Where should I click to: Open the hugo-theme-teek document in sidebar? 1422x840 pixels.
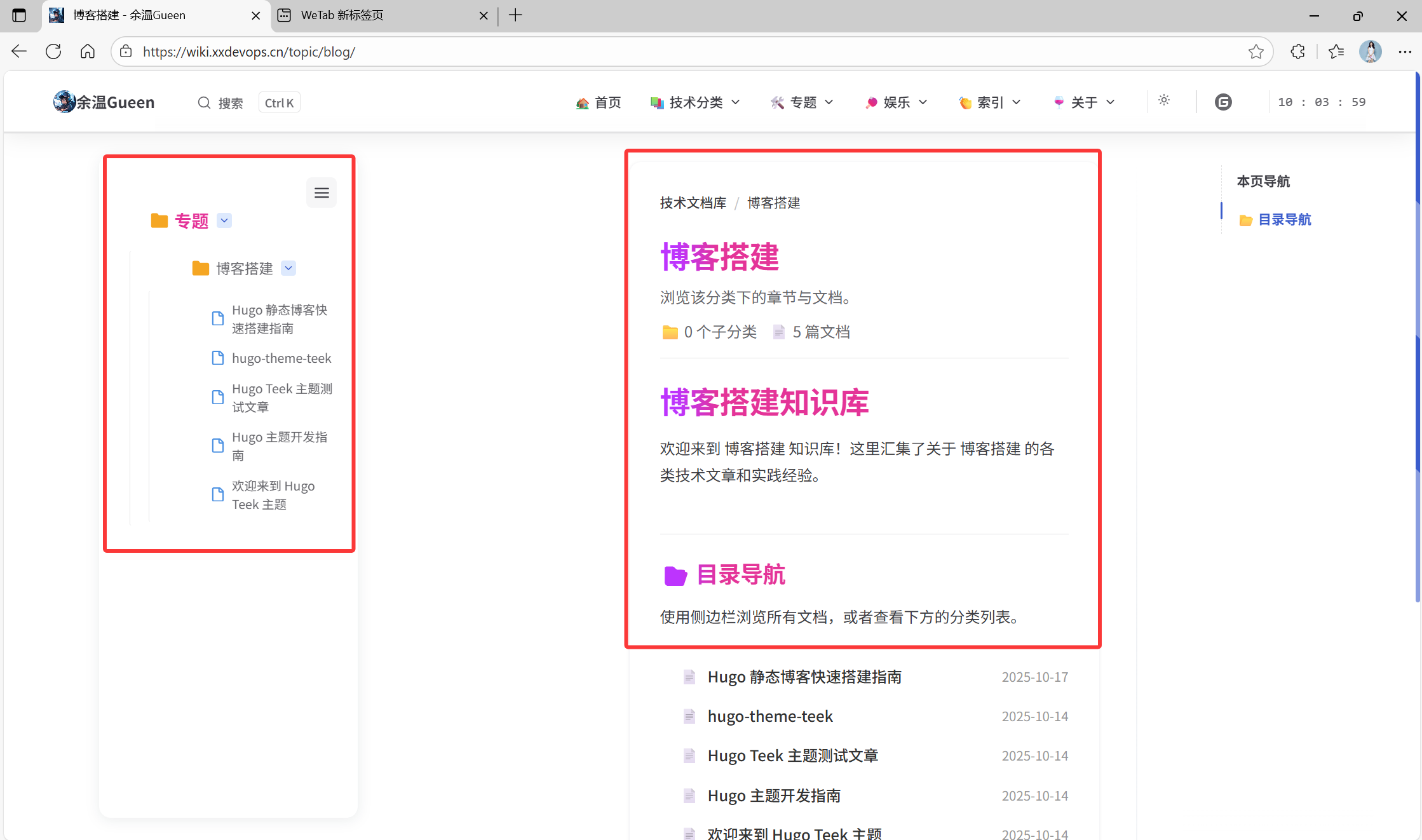[281, 358]
